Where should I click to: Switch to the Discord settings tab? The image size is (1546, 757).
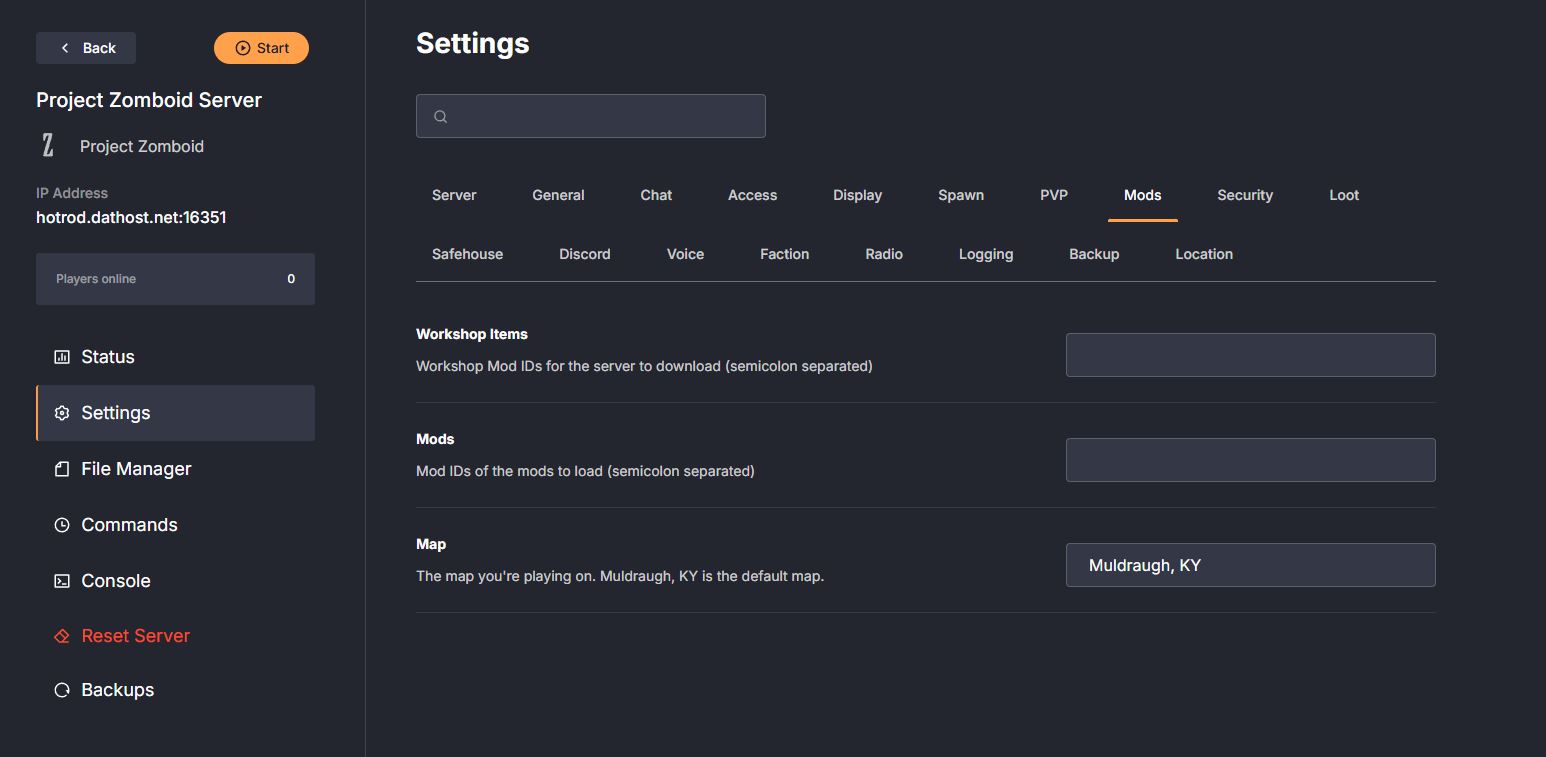coord(585,254)
